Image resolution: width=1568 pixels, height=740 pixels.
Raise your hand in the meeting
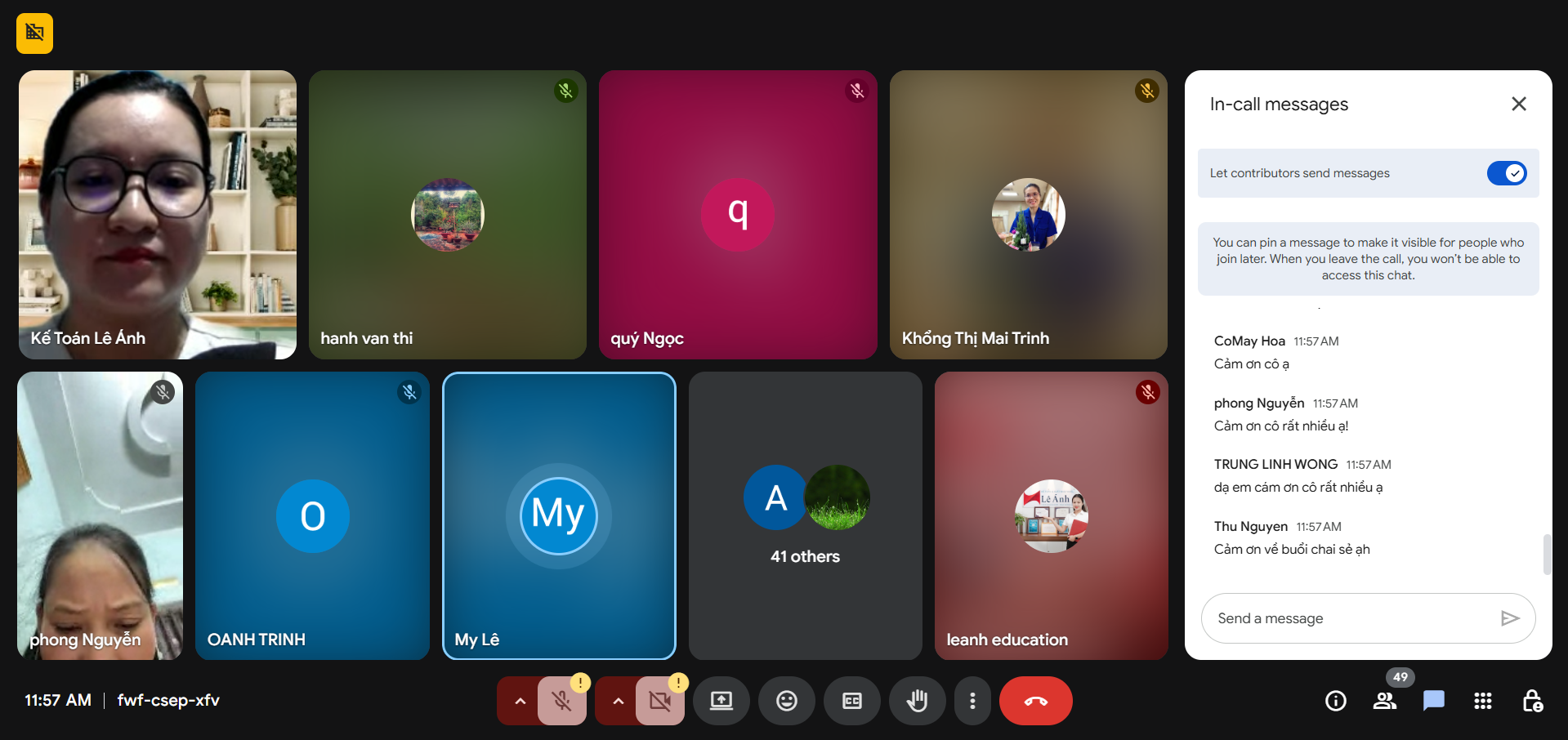tap(917, 701)
